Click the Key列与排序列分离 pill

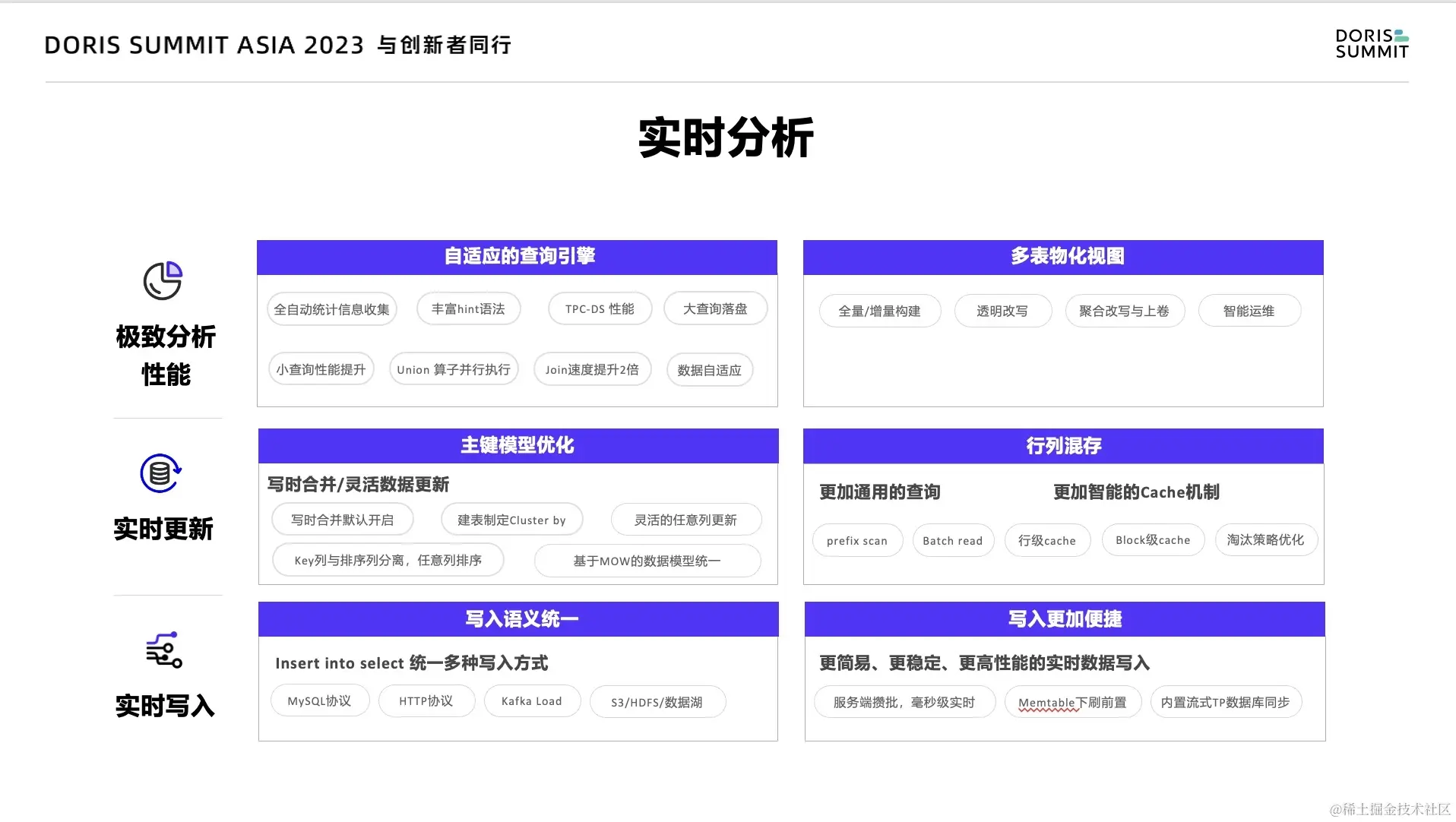click(388, 560)
